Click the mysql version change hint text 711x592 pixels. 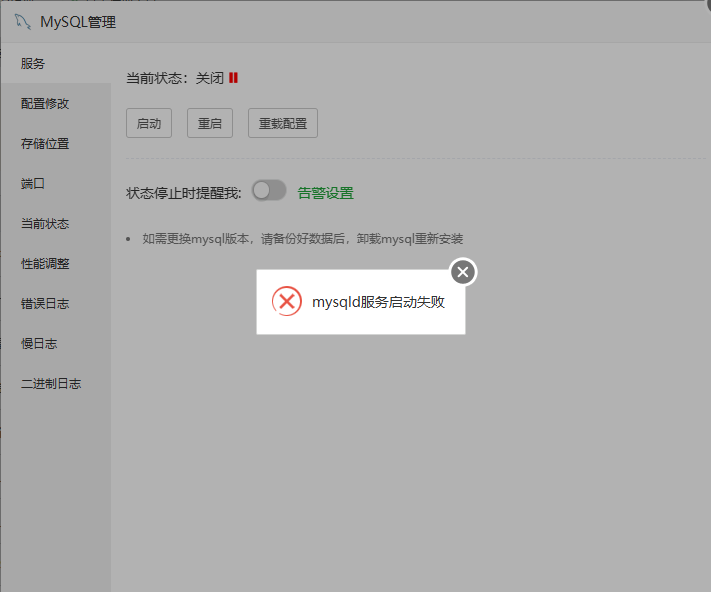click(x=302, y=238)
